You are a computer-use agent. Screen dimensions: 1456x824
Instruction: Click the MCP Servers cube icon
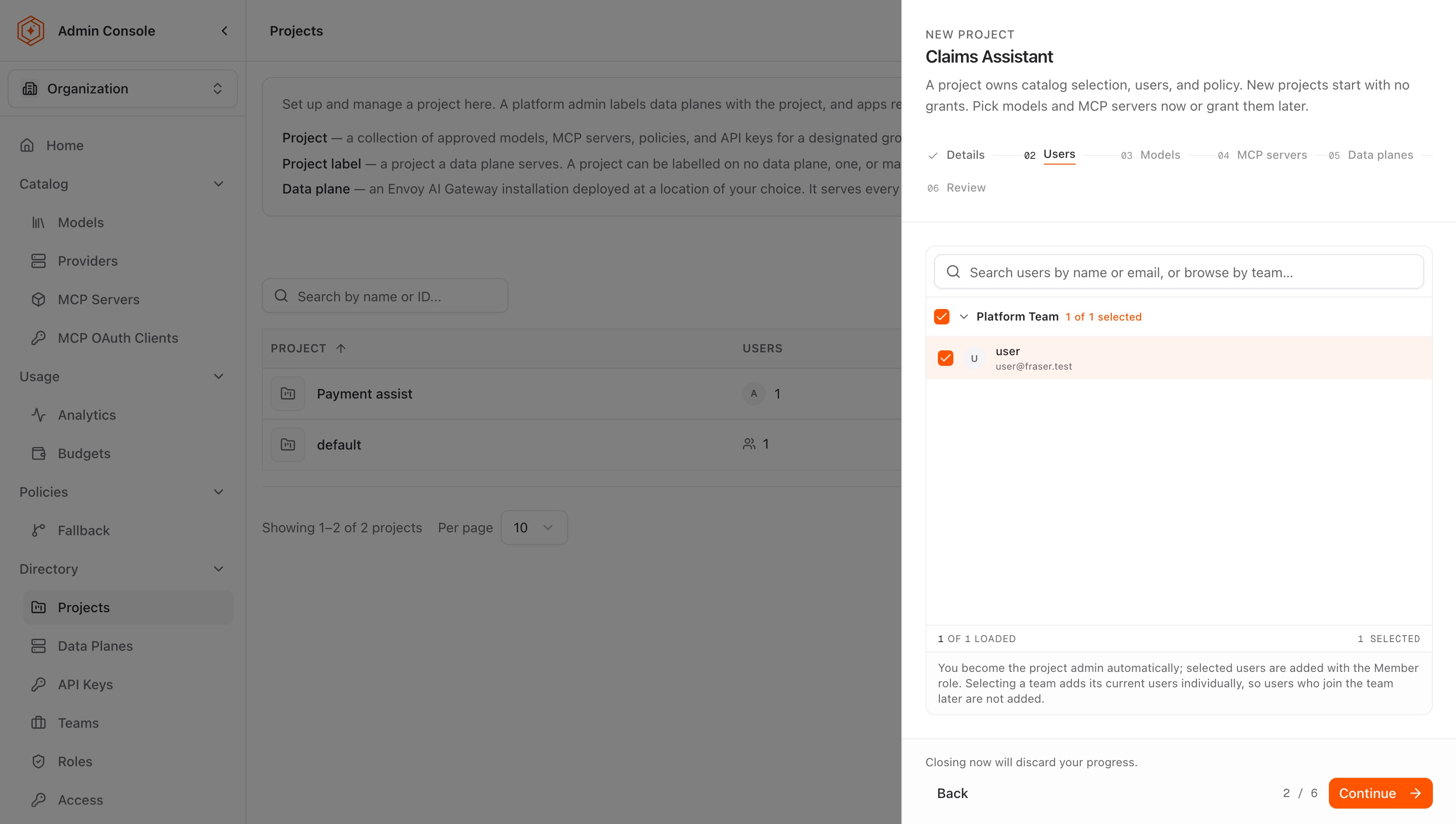[x=39, y=299]
